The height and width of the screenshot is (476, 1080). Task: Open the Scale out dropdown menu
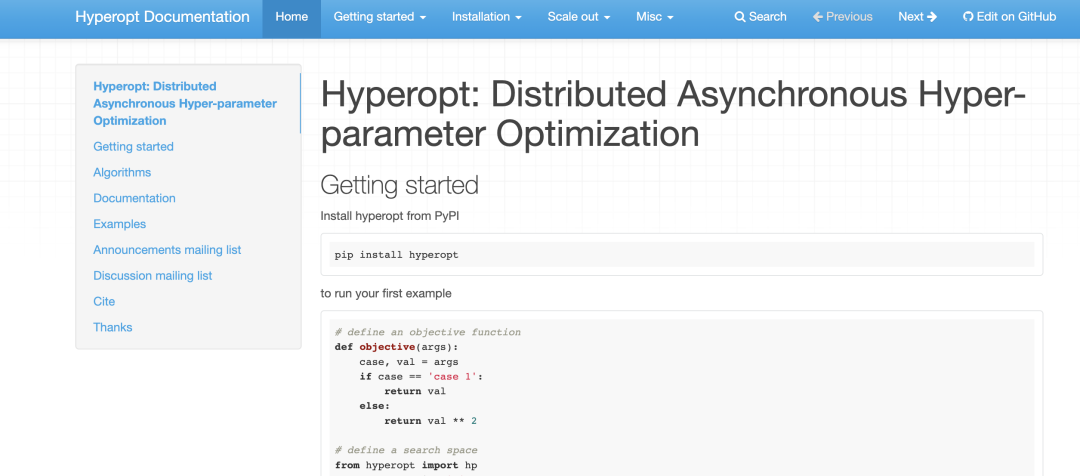(x=579, y=17)
